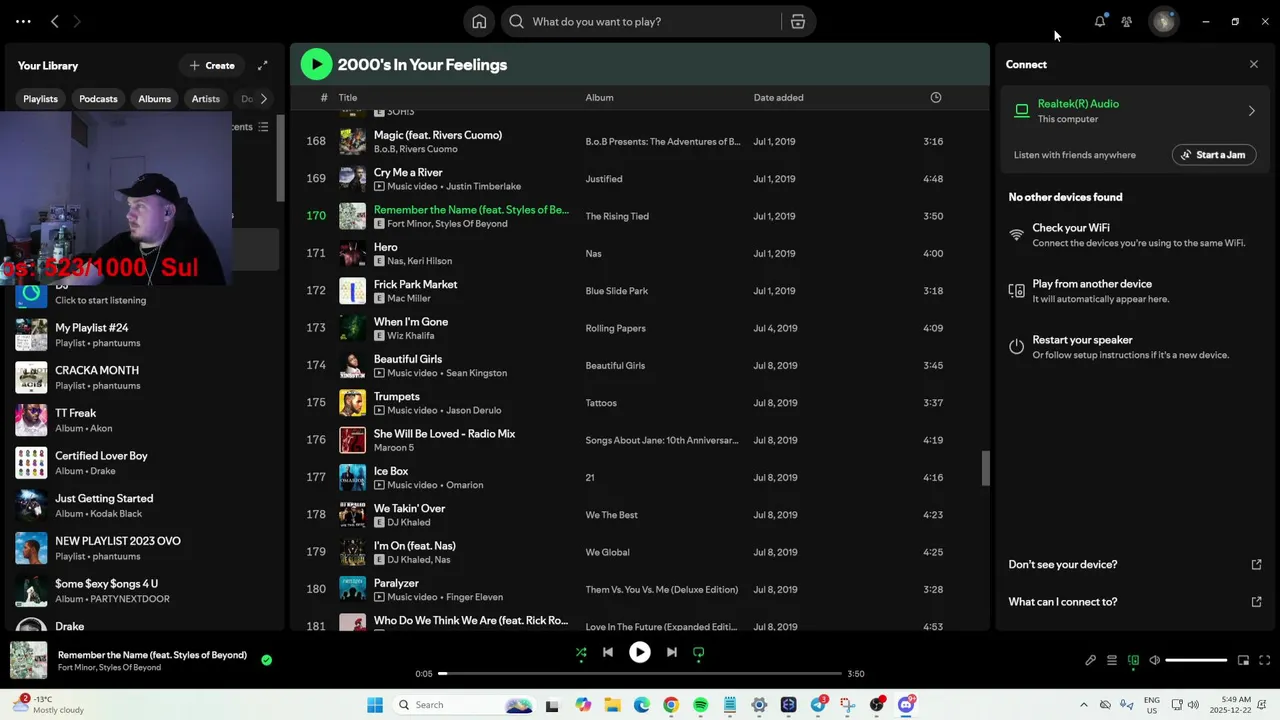The image size is (1280, 720).
Task: Expand Your Library to full view
Action: pos(262,65)
